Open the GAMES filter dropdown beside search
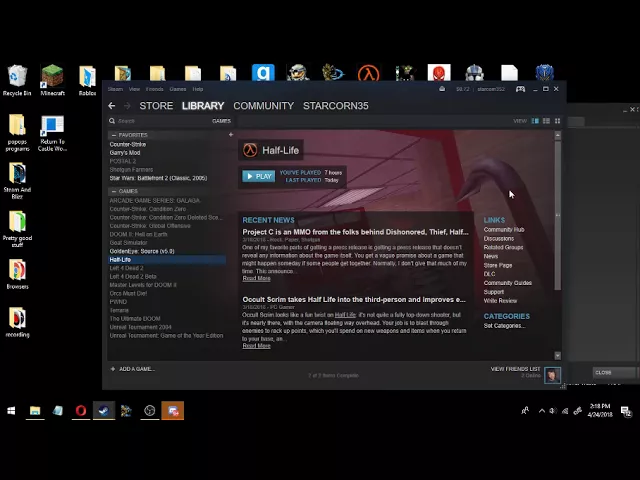 pyautogui.click(x=221, y=121)
